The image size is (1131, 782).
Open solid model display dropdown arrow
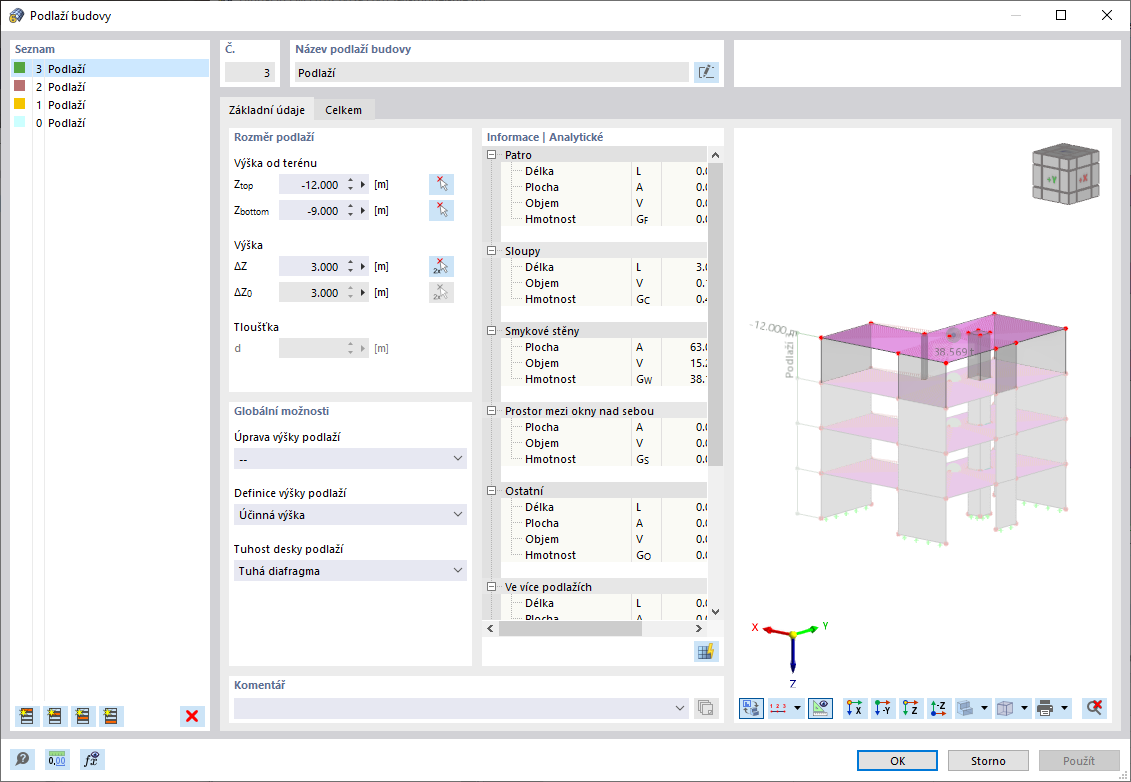pos(985,708)
